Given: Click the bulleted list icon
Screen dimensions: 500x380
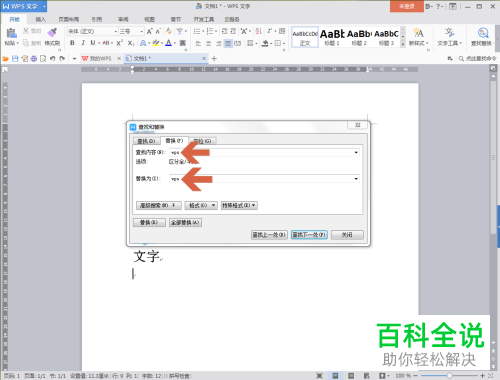Looking at the screenshot, I should point(197,31).
